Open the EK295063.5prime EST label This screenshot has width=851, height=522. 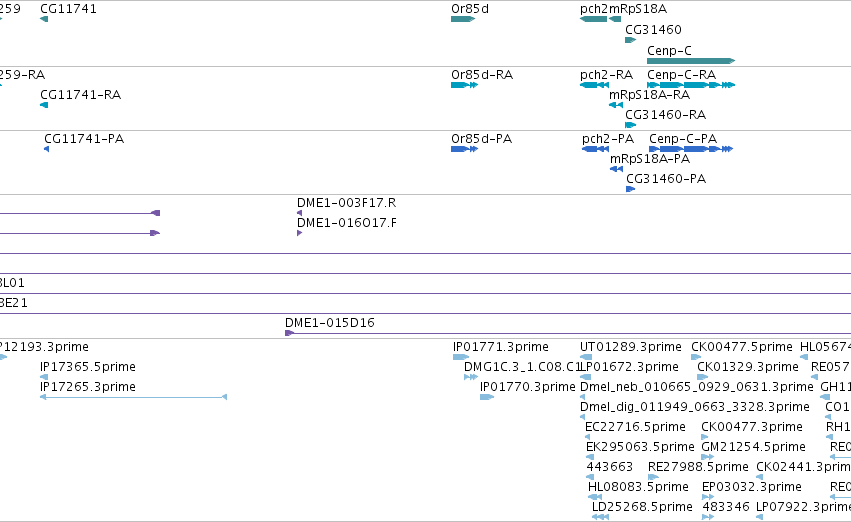pos(640,447)
